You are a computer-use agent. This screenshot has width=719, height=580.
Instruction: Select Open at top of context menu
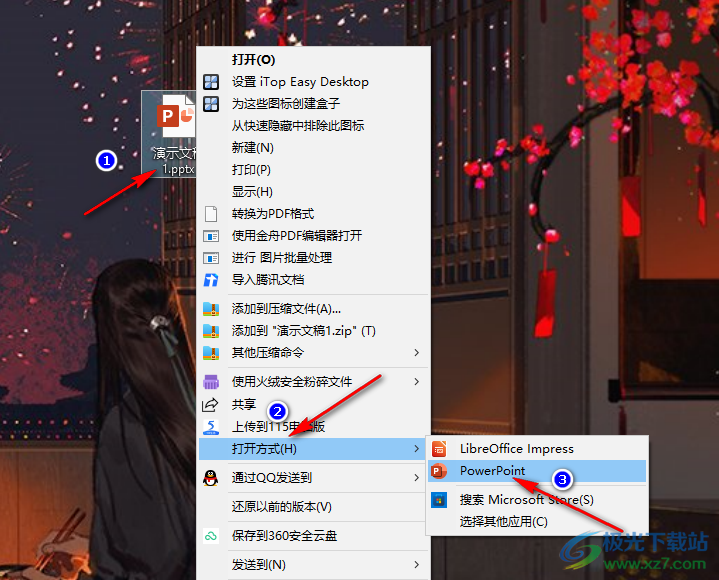click(x=246, y=60)
